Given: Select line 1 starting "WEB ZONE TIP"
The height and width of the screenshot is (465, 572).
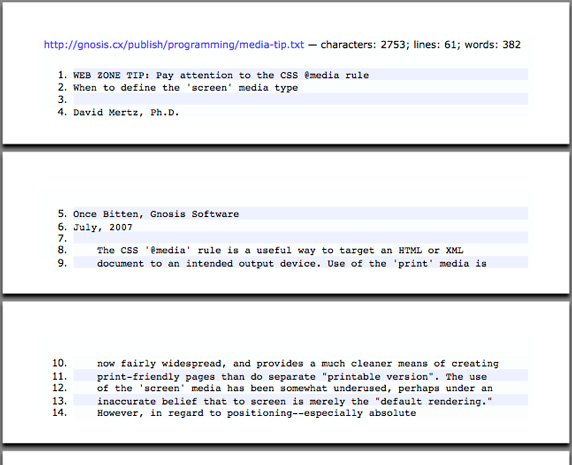Looking at the screenshot, I should [x=300, y=74].
